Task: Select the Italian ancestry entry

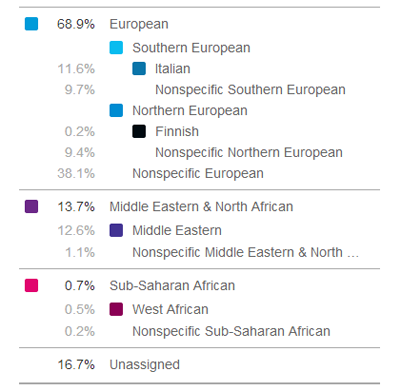Action: coord(173,69)
